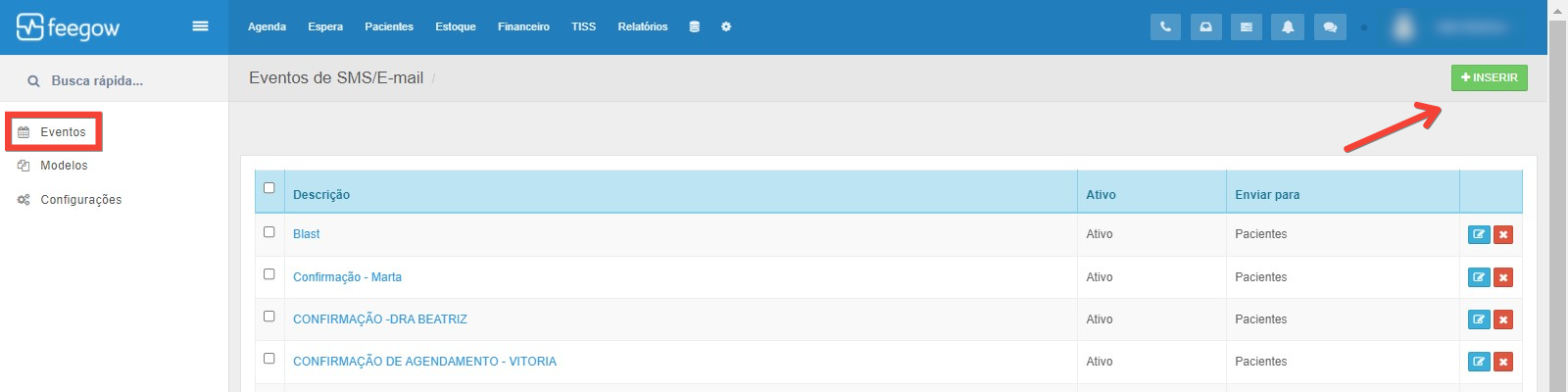Select Configurações in the sidebar

pyautogui.click(x=81, y=200)
